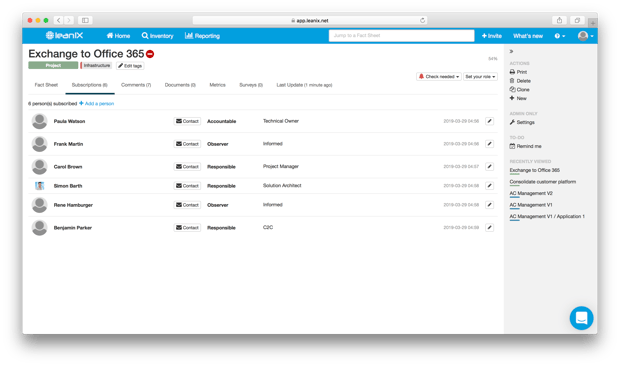Open What's new
Viewport: 620px width, 366px height.
(528, 36)
